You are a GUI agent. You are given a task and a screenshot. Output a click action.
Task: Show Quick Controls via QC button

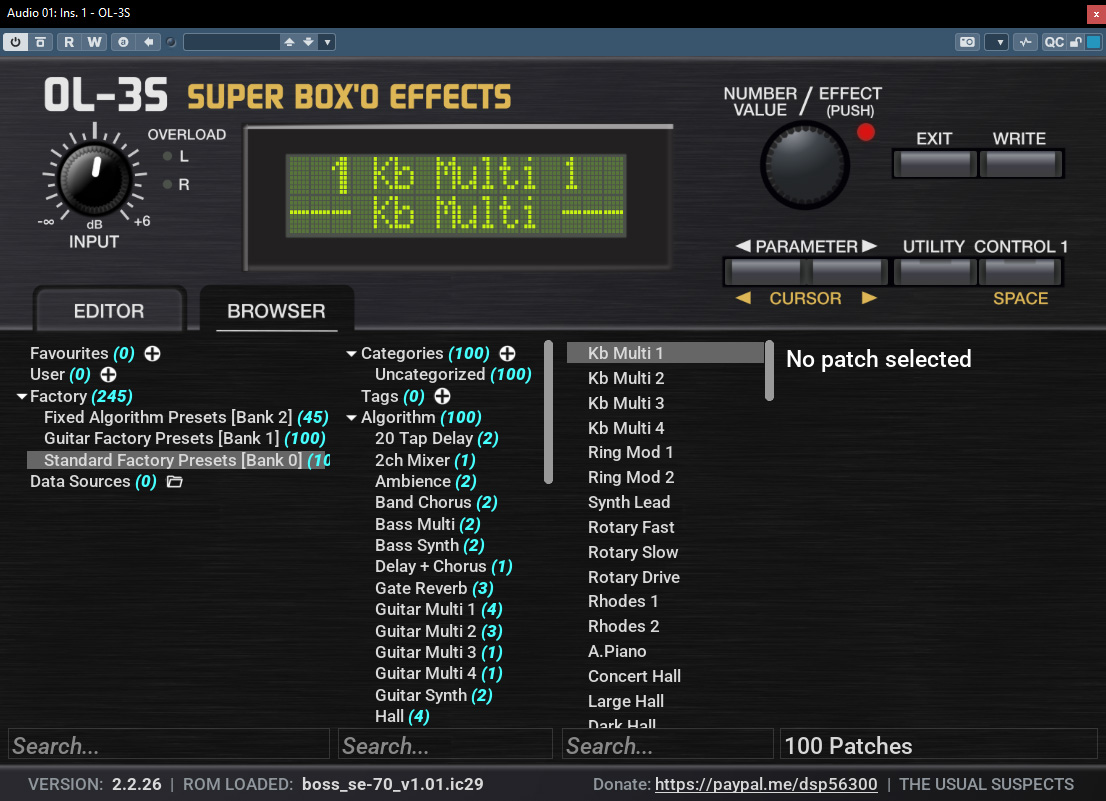click(x=1054, y=42)
